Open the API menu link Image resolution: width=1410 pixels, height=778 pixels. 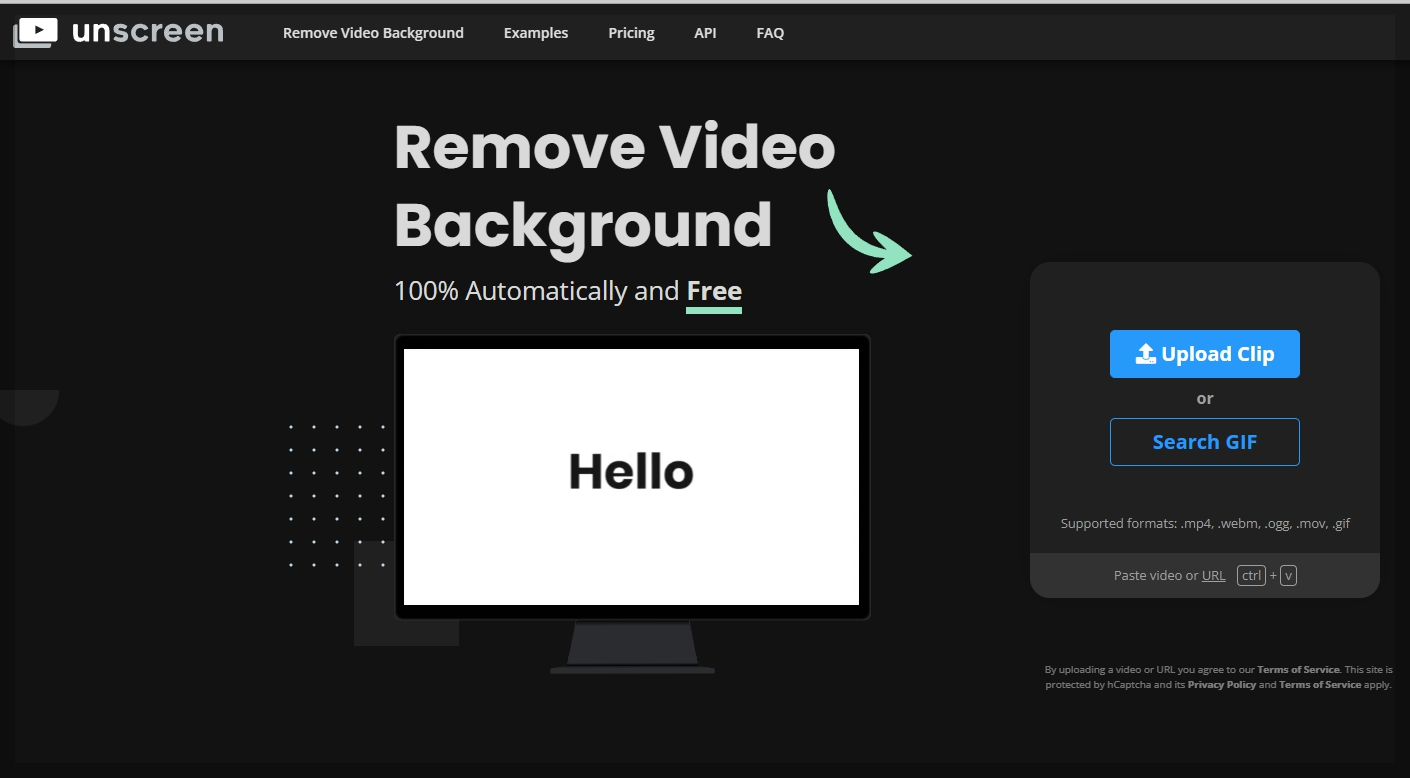click(x=705, y=33)
